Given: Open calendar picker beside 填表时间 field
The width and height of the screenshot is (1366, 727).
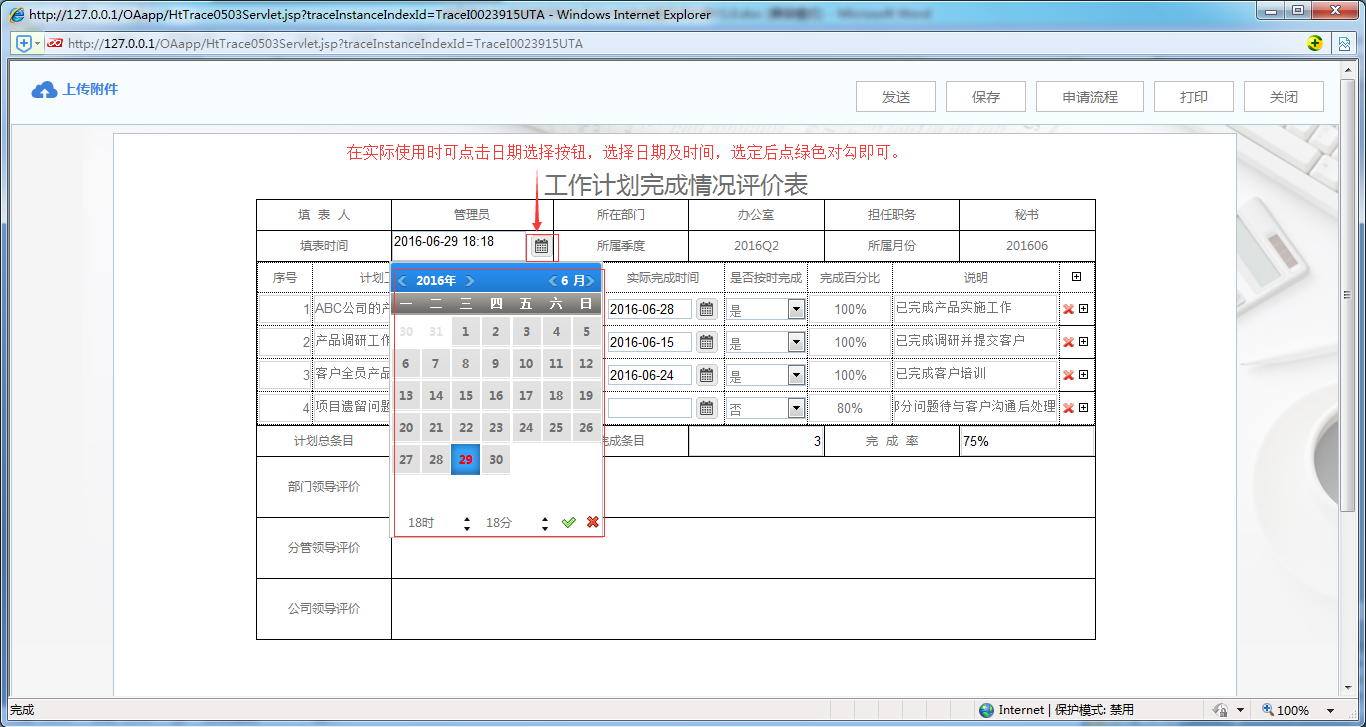Looking at the screenshot, I should click(539, 245).
